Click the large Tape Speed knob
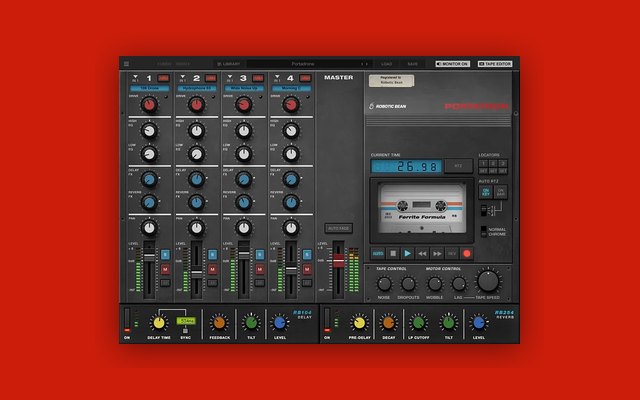This screenshot has height=400, width=640. coord(488,281)
